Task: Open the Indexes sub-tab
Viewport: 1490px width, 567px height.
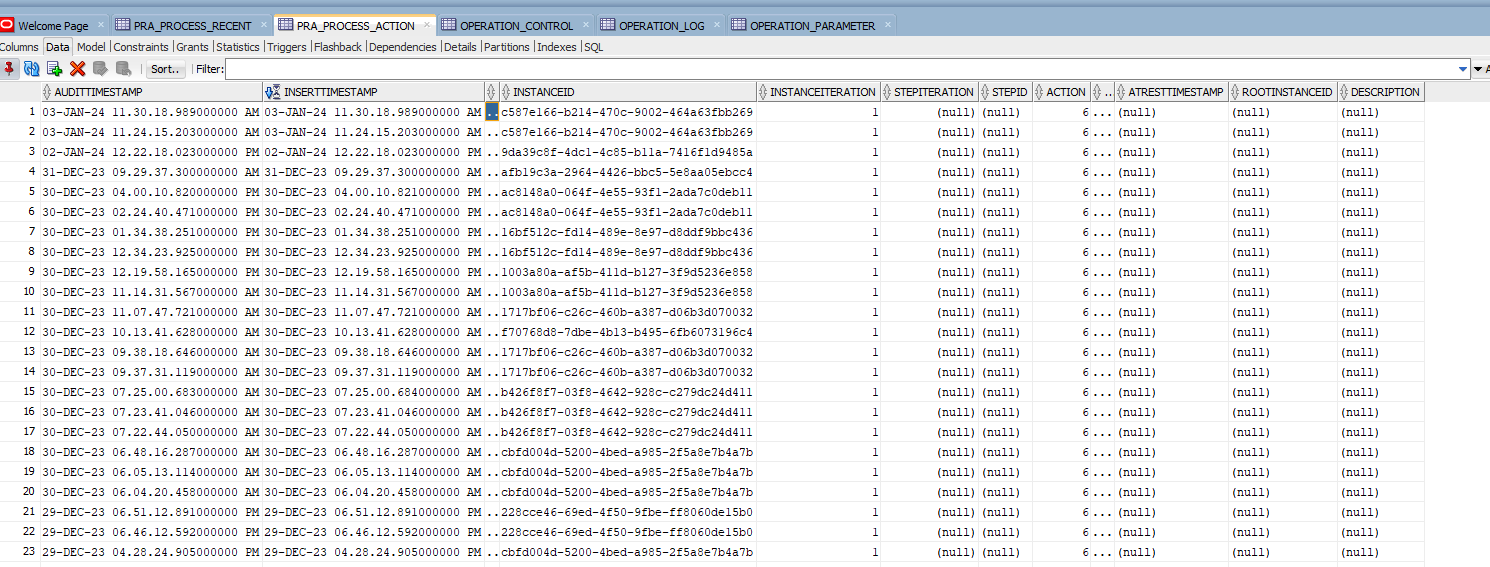Action: [557, 47]
